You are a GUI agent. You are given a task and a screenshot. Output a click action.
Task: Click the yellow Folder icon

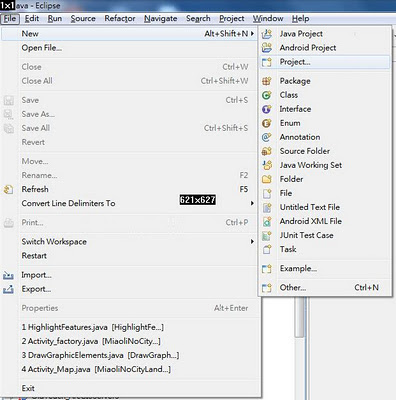tap(267, 179)
